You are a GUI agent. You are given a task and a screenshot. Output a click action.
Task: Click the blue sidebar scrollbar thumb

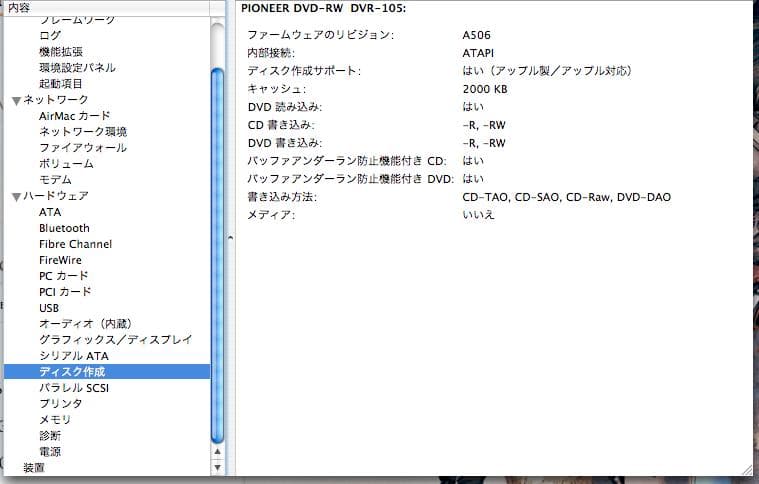[x=217, y=256]
